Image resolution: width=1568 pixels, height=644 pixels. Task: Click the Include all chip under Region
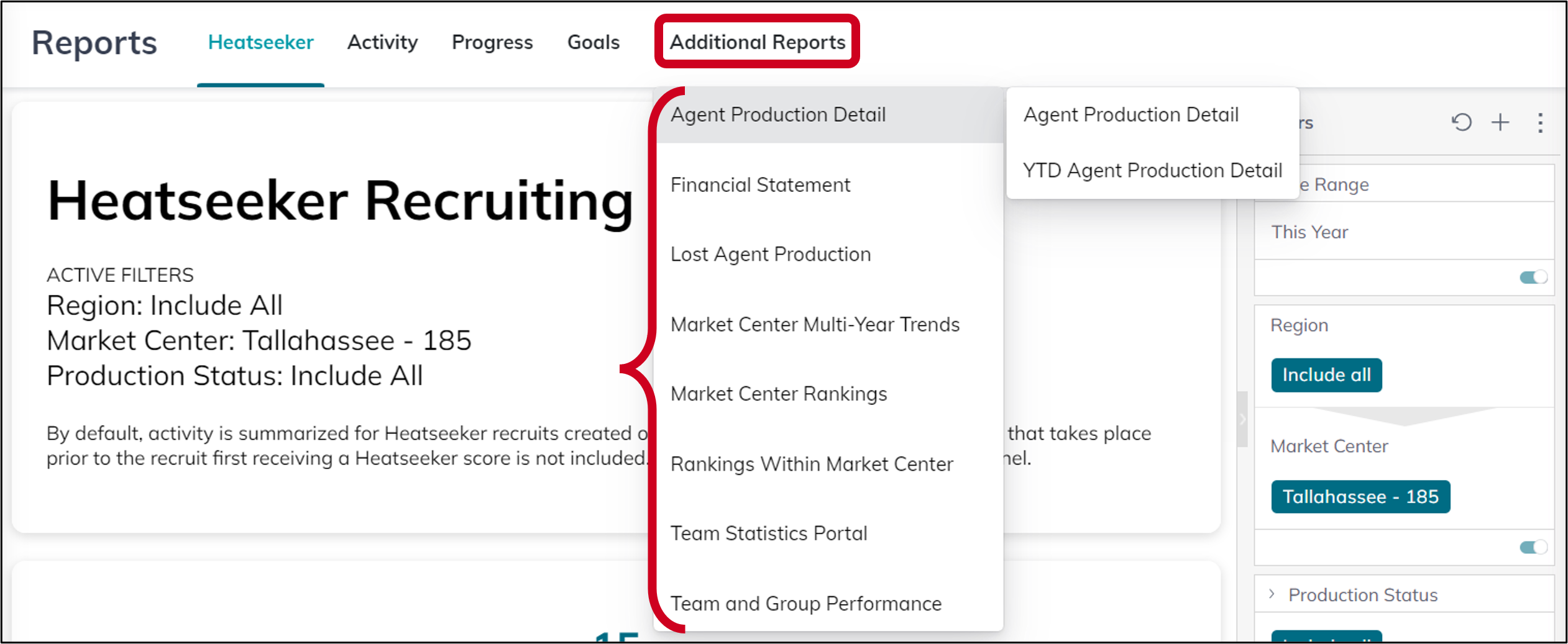(1326, 374)
